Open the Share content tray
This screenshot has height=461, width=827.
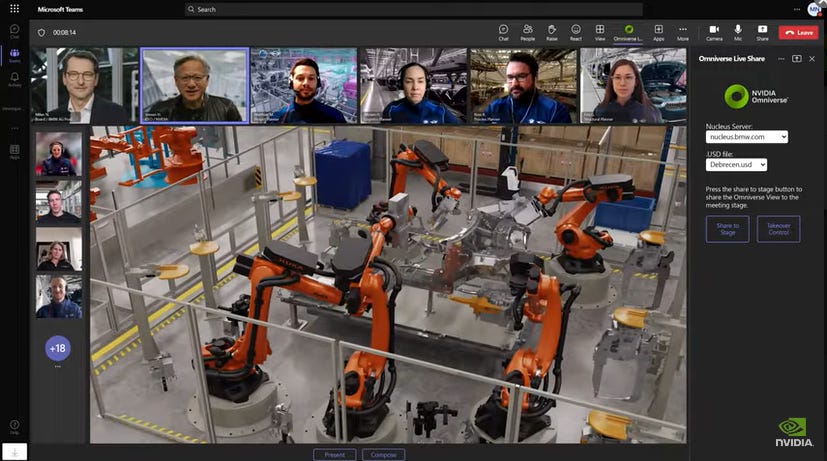pos(762,32)
